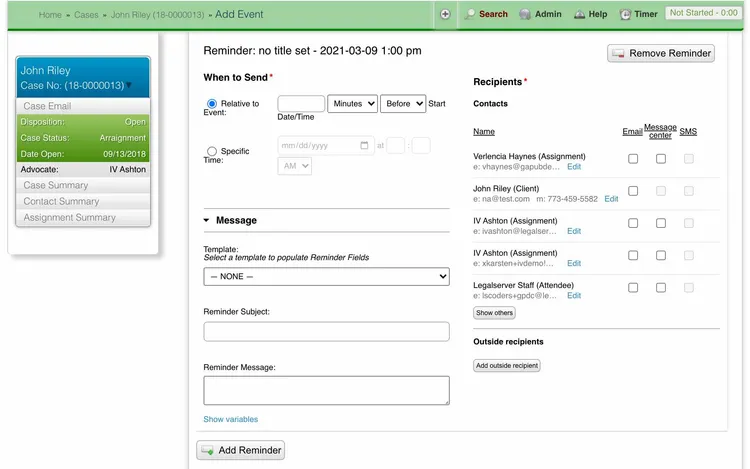
Task: Select the Specific Time radio button
Action: pos(212,151)
